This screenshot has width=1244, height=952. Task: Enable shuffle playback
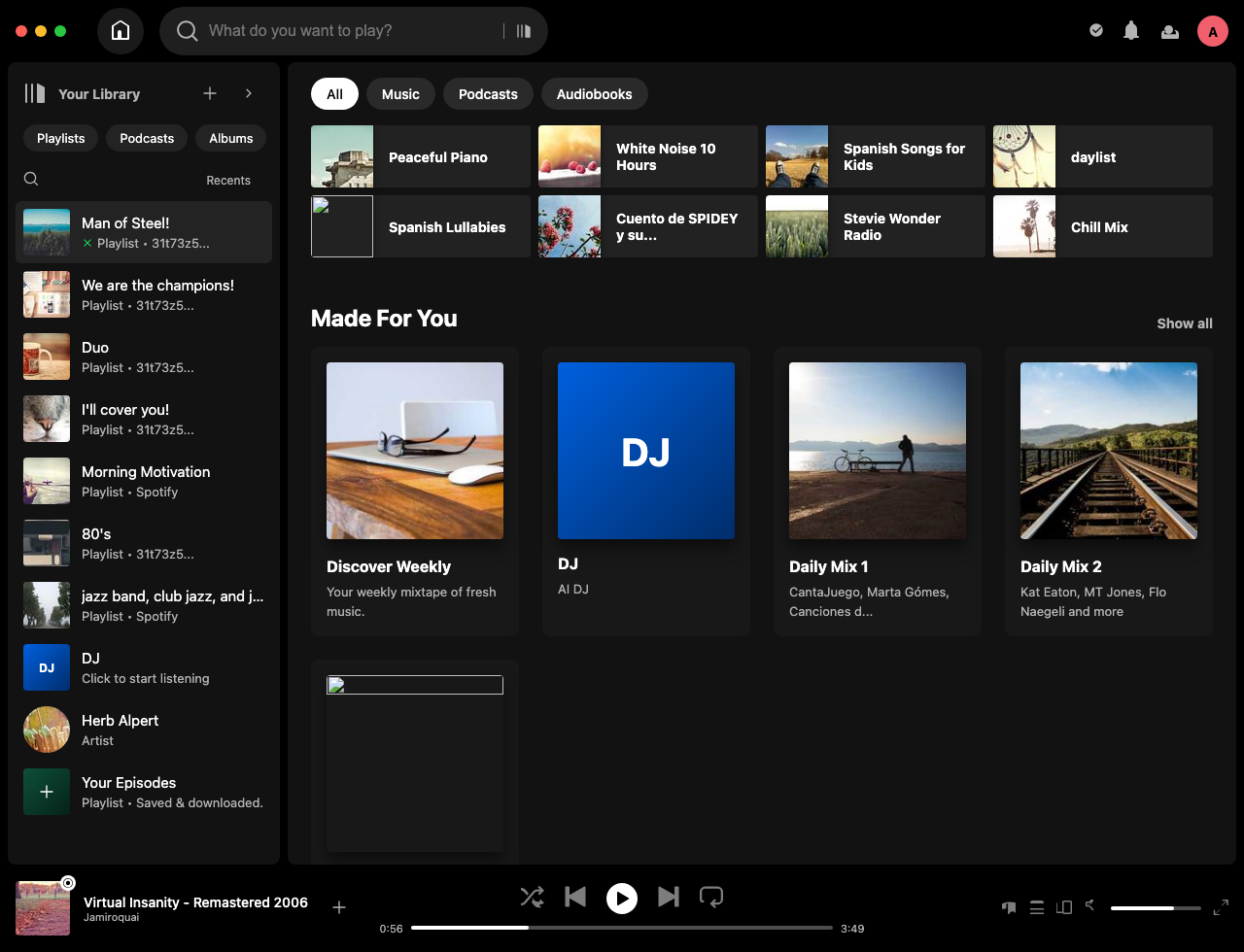(x=533, y=899)
